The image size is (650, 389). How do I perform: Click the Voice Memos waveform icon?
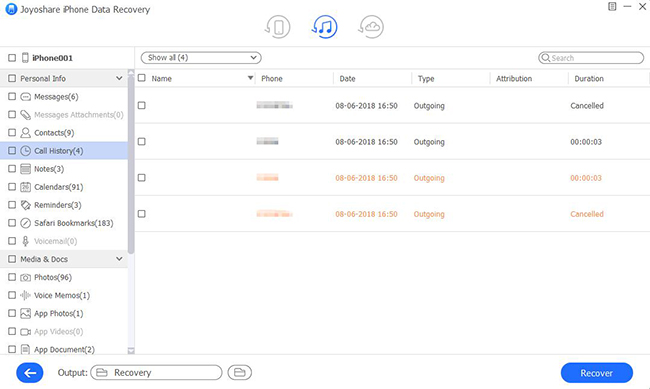coord(26,295)
